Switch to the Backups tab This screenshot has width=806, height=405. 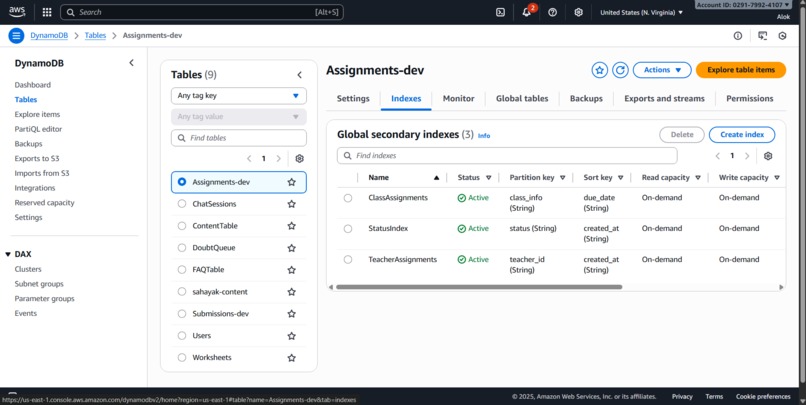(587, 99)
